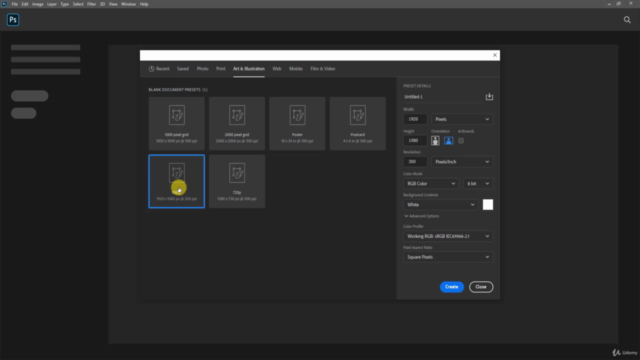Select the landscape orientation icon
This screenshot has width=640, height=360.
tap(448, 141)
